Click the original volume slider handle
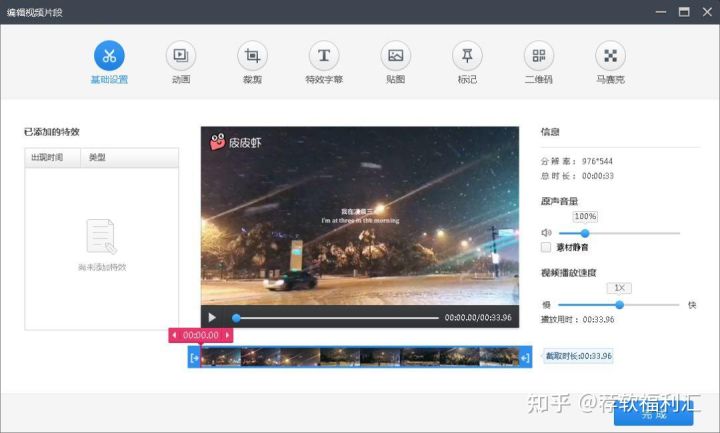This screenshot has width=720, height=433. pos(585,233)
